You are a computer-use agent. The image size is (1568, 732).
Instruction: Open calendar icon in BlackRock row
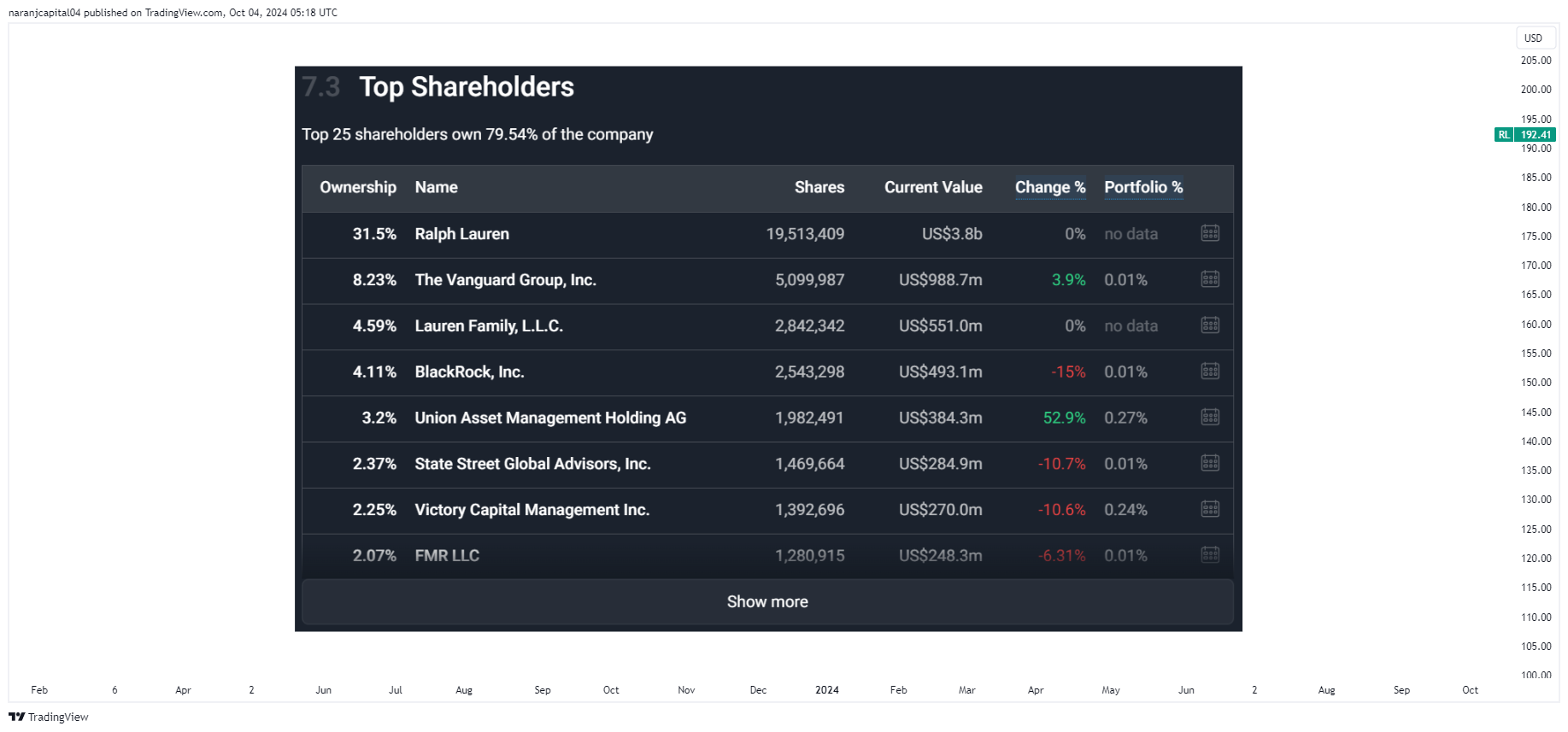click(x=1210, y=372)
